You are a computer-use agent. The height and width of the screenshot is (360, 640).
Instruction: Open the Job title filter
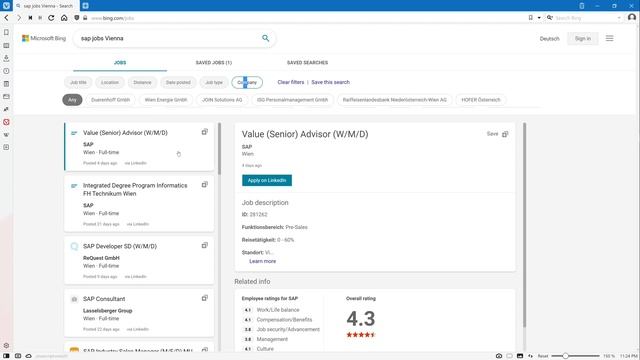click(78, 82)
